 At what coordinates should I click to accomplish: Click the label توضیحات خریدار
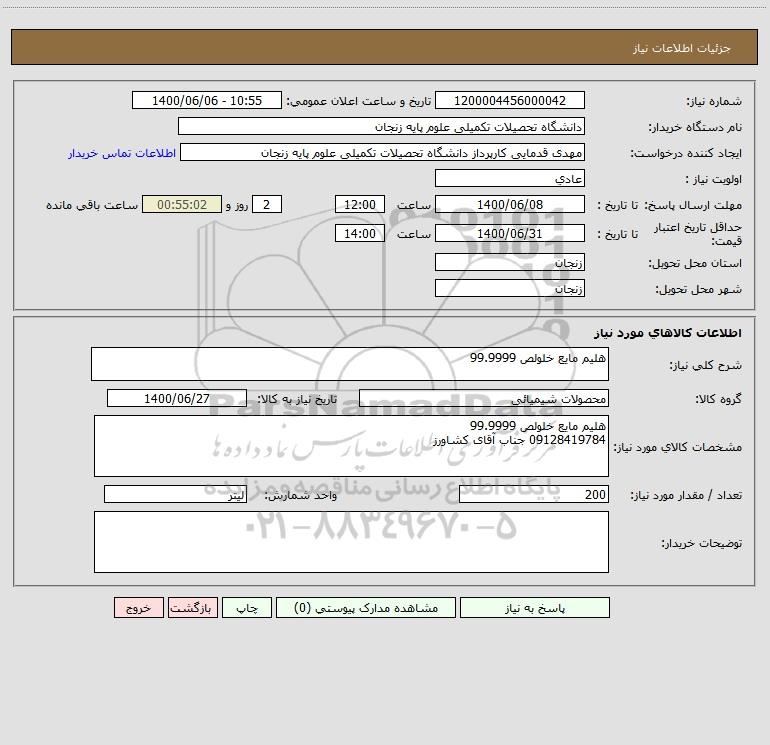pos(702,543)
